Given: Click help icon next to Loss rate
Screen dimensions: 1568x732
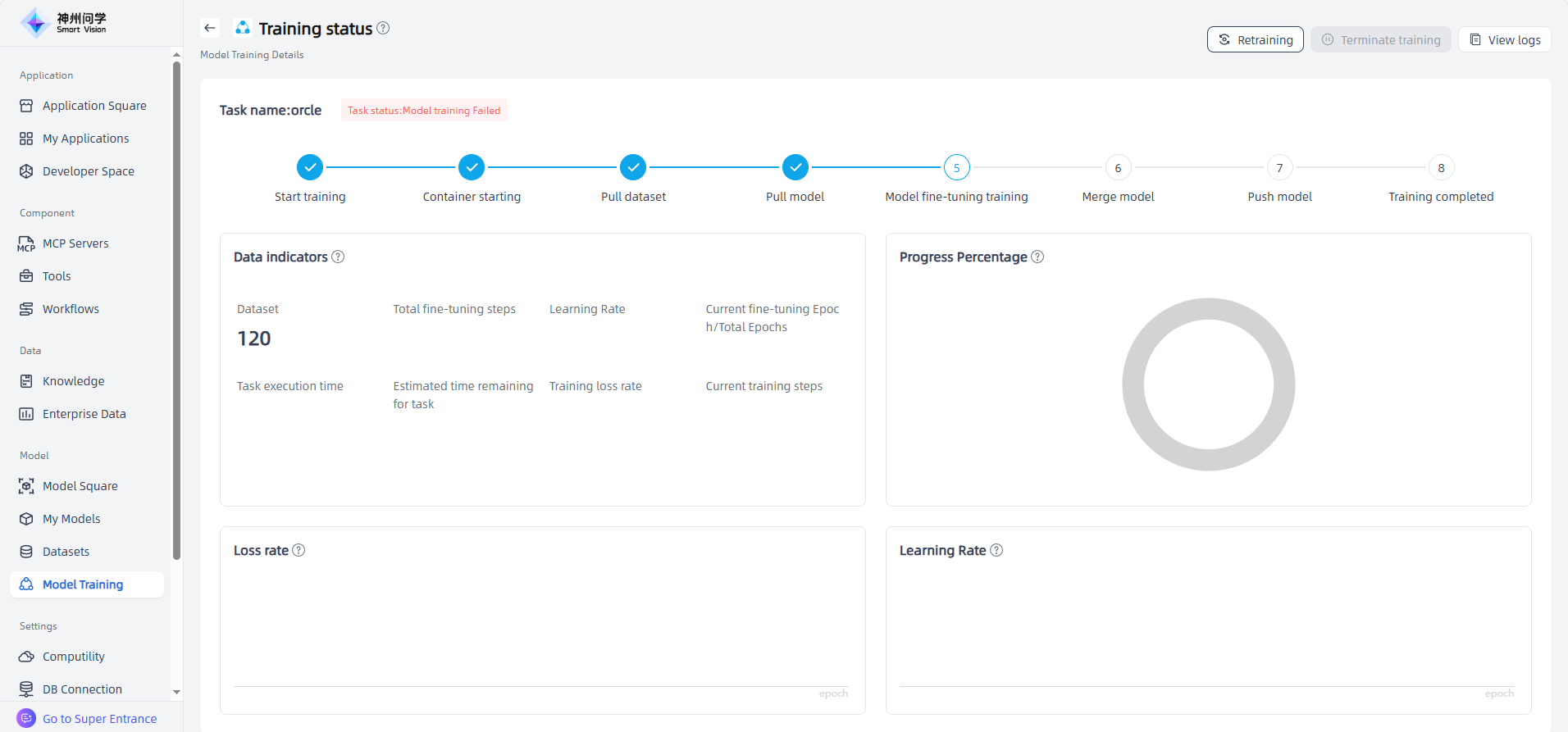Looking at the screenshot, I should (299, 550).
